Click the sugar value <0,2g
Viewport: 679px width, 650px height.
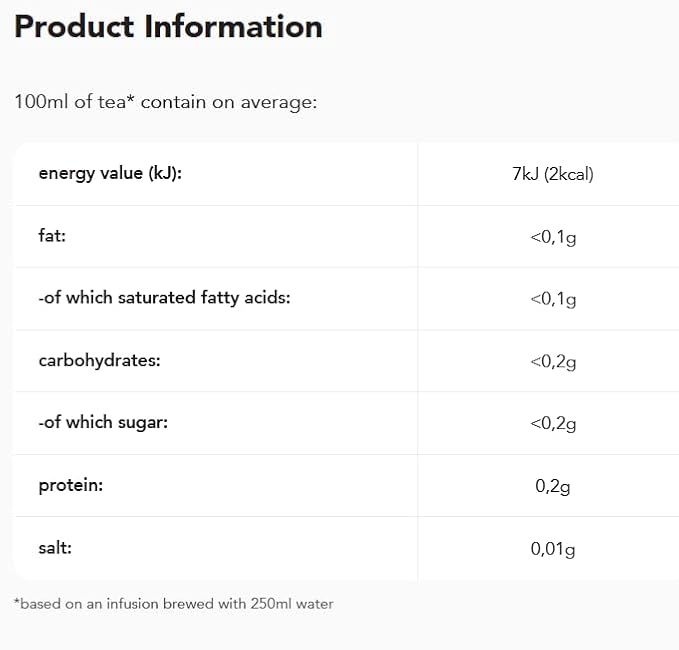click(x=553, y=423)
